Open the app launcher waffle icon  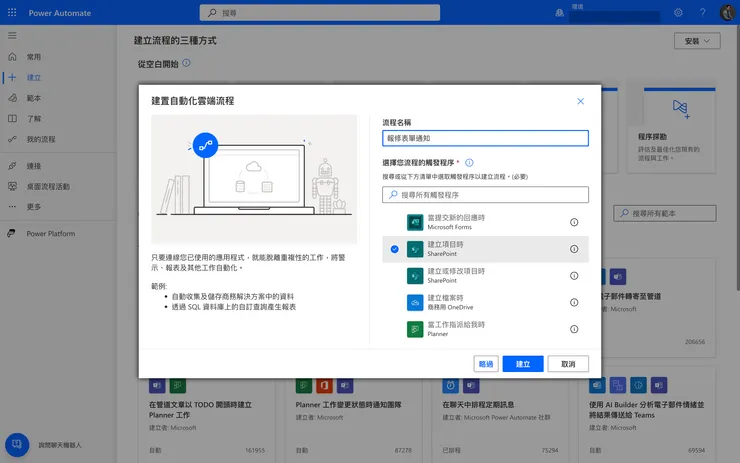point(12,13)
